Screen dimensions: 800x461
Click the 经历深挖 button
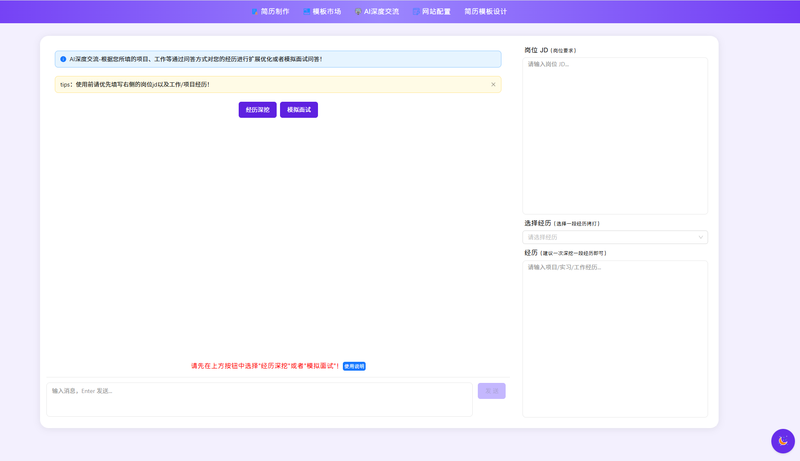tap(258, 110)
